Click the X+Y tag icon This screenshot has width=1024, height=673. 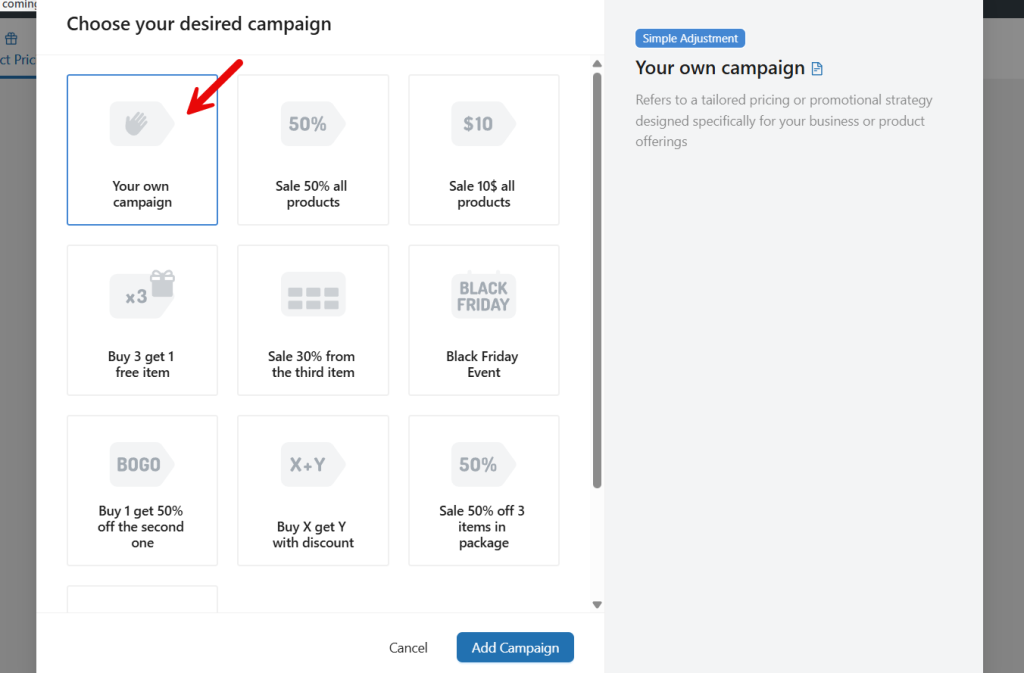click(x=312, y=463)
